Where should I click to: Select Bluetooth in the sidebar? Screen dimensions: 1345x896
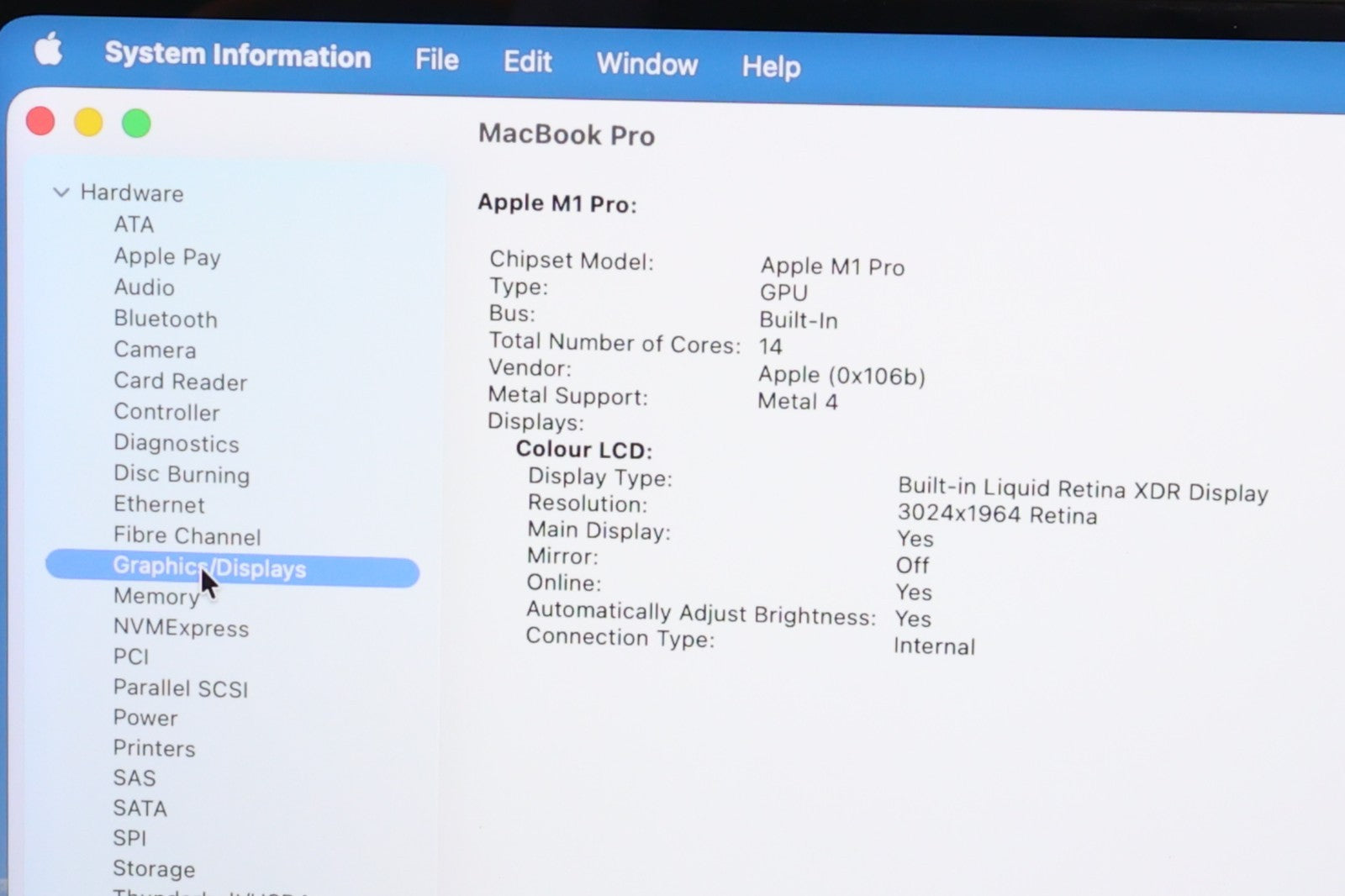point(165,319)
